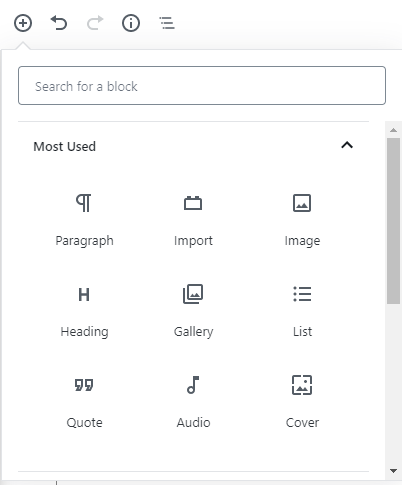The image size is (402, 485).
Task: Add an Image block
Action: tap(302, 220)
